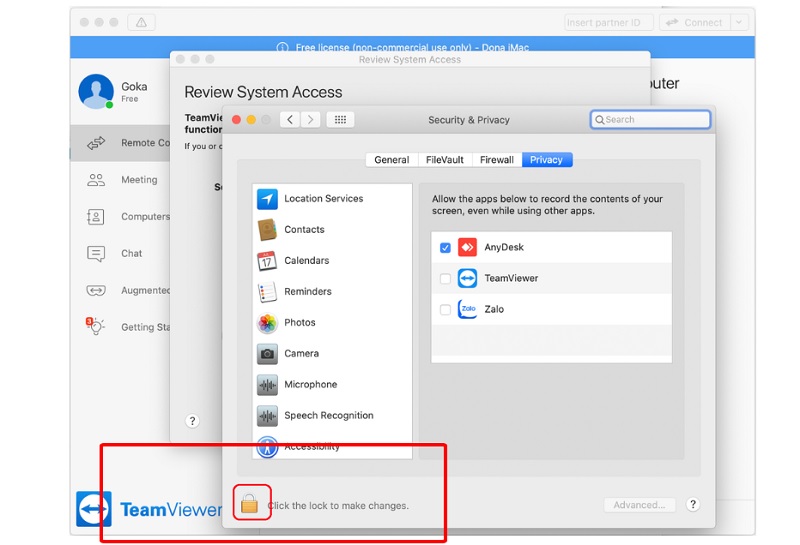The image size is (800, 545).
Task: Click the Photos label
Action: tap(300, 323)
